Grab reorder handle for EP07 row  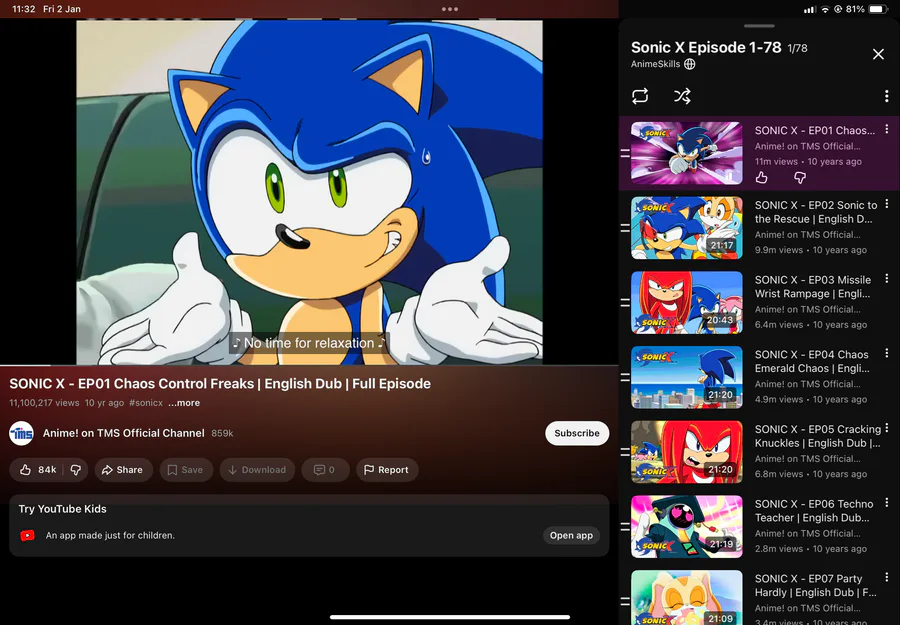[625, 601]
